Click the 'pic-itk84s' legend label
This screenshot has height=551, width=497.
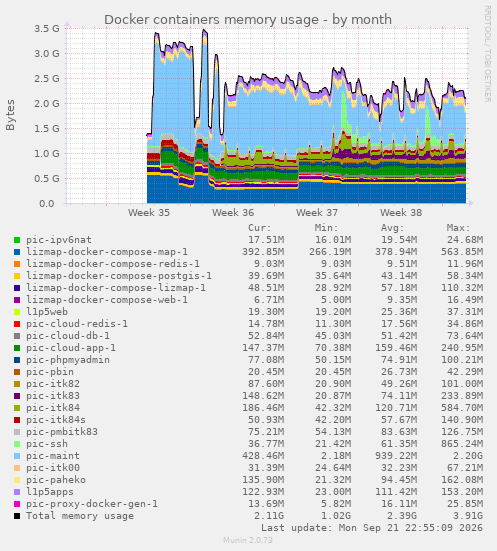point(56,420)
